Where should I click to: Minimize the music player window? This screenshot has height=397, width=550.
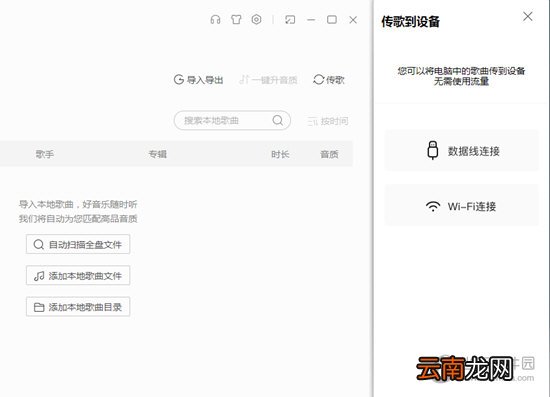[311, 20]
